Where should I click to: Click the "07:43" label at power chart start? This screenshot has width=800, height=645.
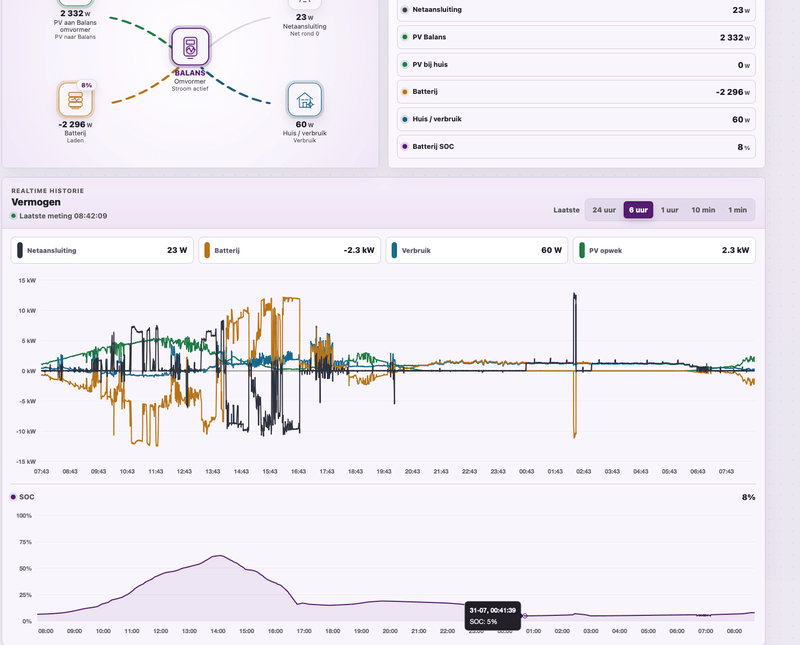point(41,472)
